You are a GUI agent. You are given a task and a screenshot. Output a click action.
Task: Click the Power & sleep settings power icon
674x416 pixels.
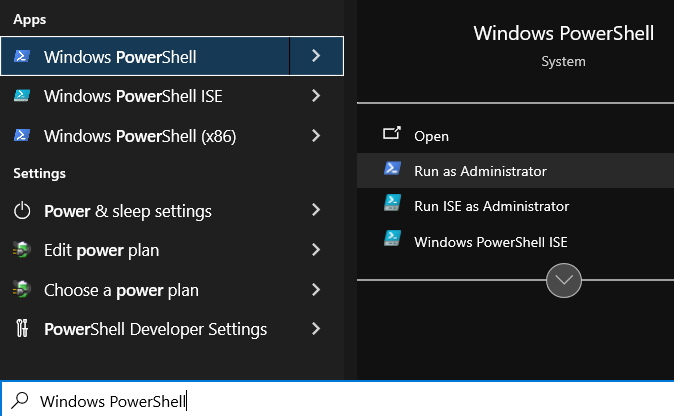[22, 211]
